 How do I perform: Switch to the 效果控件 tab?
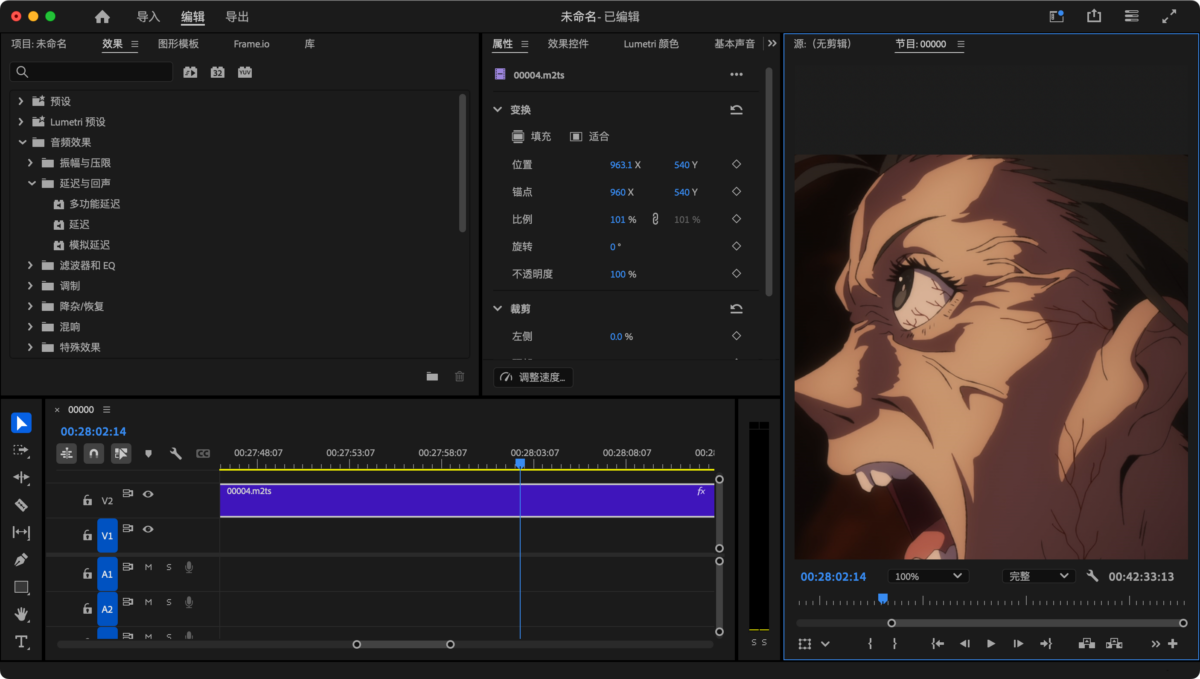point(568,44)
